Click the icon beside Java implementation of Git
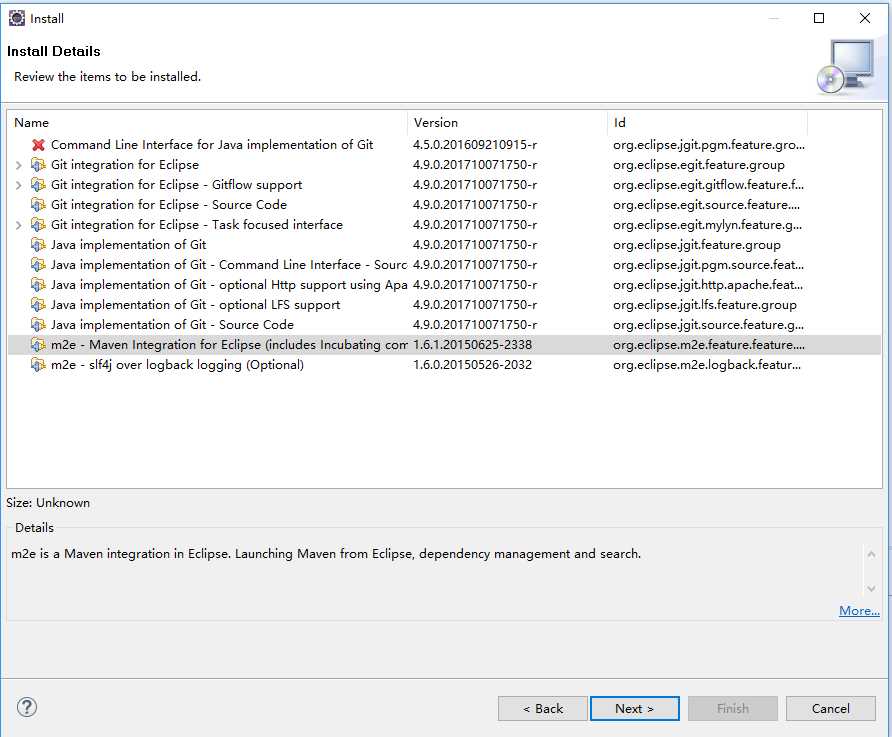This screenshot has width=892, height=737. (x=38, y=245)
